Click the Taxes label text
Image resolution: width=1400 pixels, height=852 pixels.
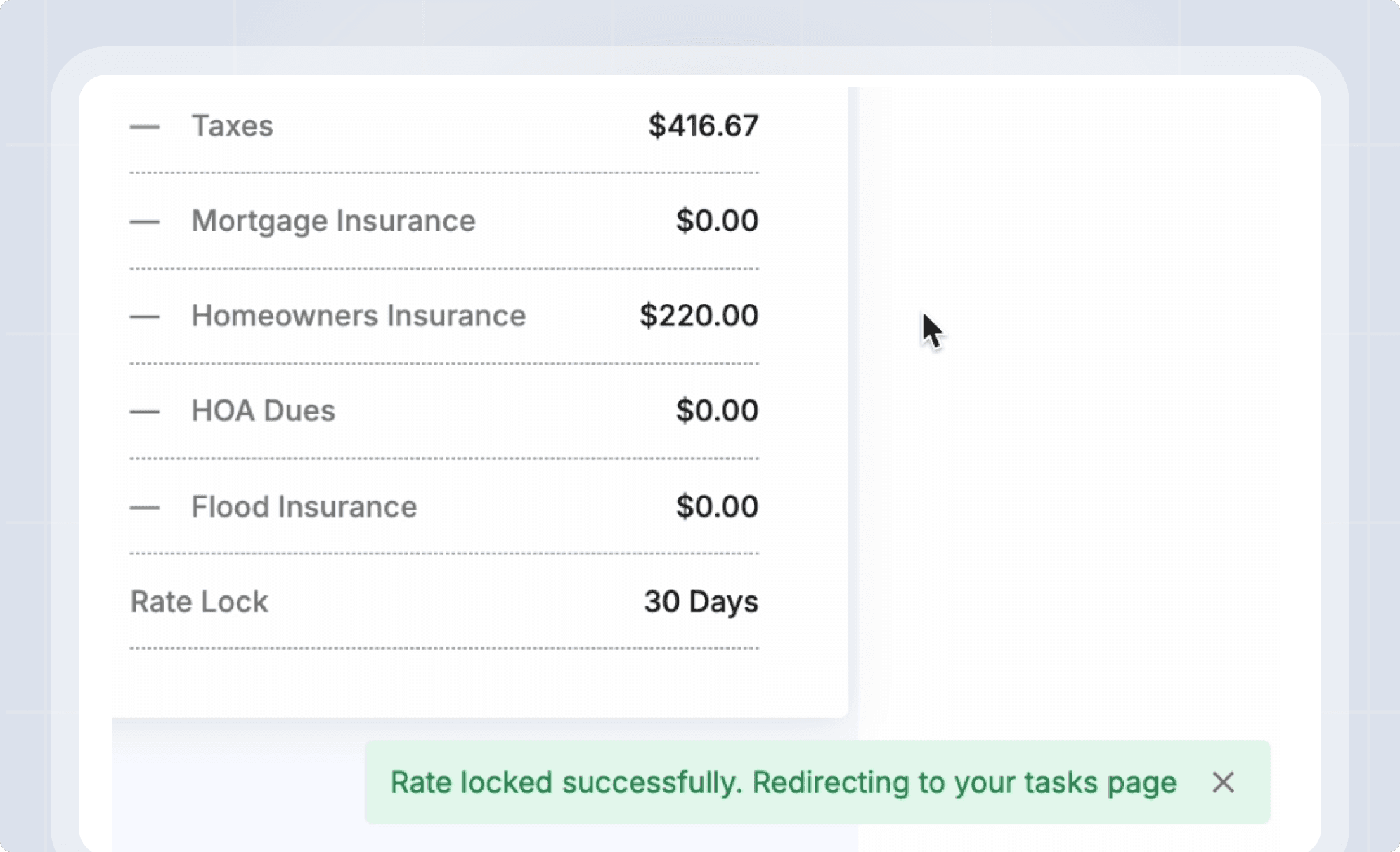click(x=233, y=127)
